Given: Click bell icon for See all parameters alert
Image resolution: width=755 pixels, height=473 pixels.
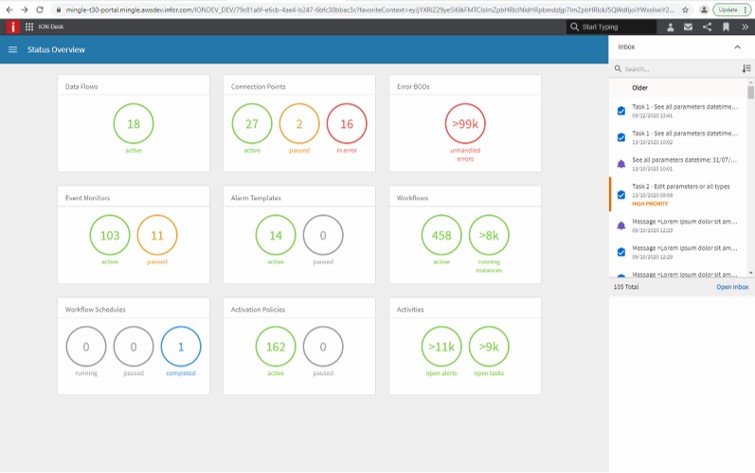Looking at the screenshot, I should pyautogui.click(x=621, y=164).
